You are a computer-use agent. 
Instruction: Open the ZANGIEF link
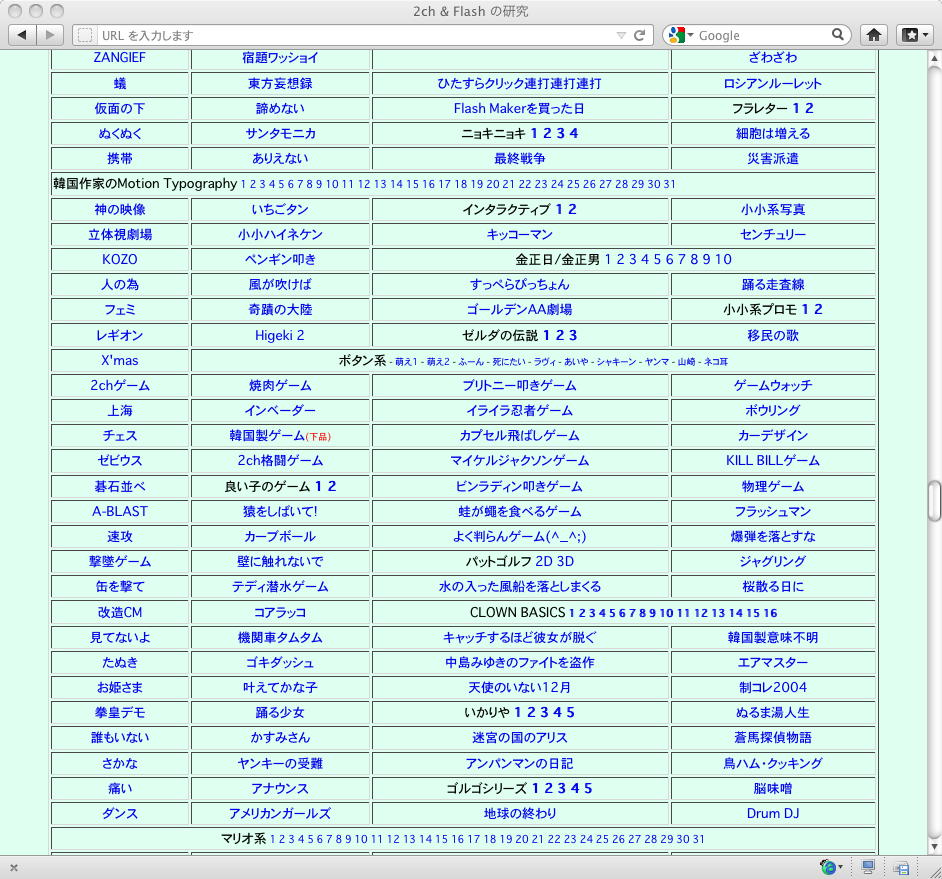coord(120,58)
